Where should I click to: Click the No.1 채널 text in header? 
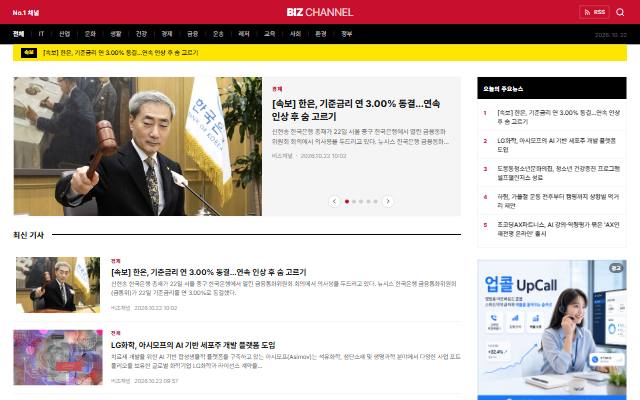click(25, 13)
